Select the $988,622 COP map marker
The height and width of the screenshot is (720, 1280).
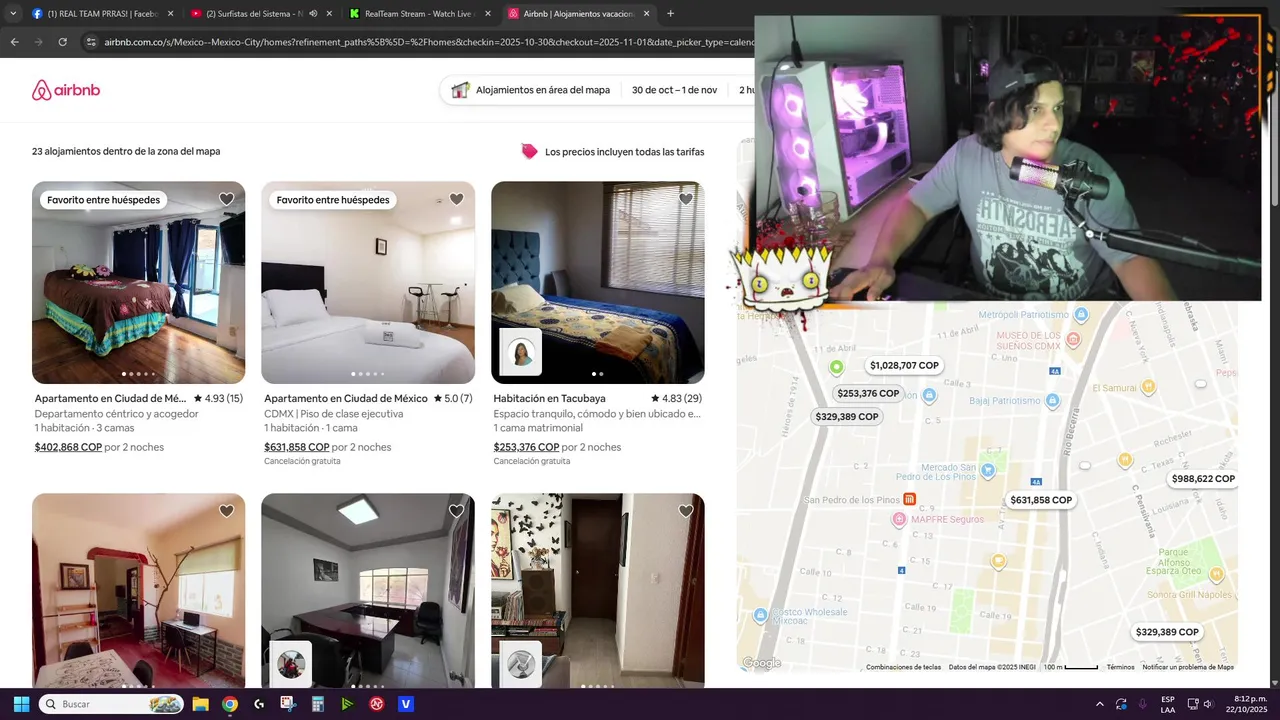pos(1203,479)
